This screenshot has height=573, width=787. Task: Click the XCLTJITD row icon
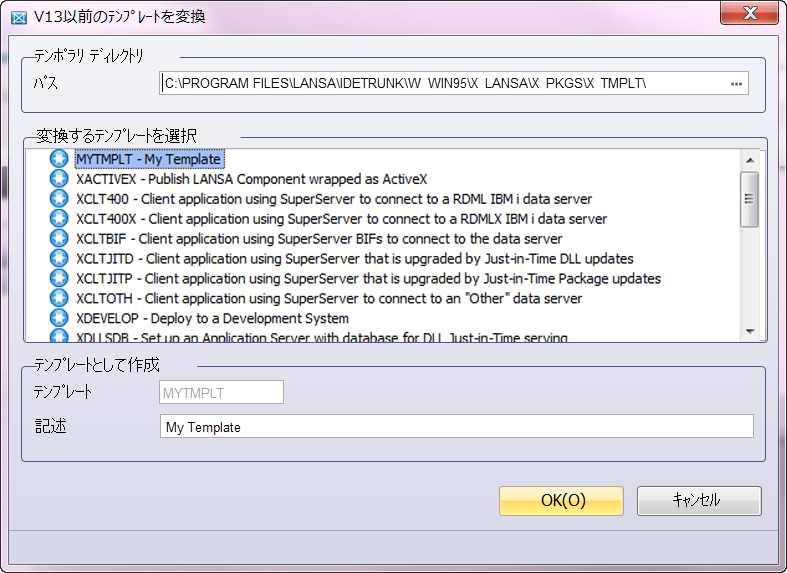59,258
